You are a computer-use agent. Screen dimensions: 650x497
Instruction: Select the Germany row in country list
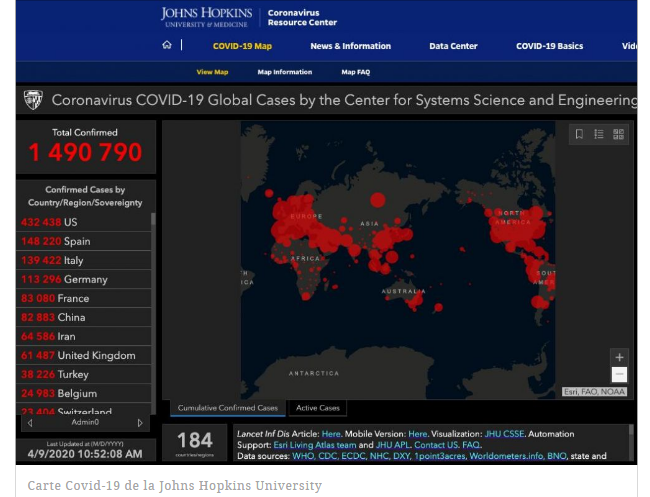(x=84, y=279)
